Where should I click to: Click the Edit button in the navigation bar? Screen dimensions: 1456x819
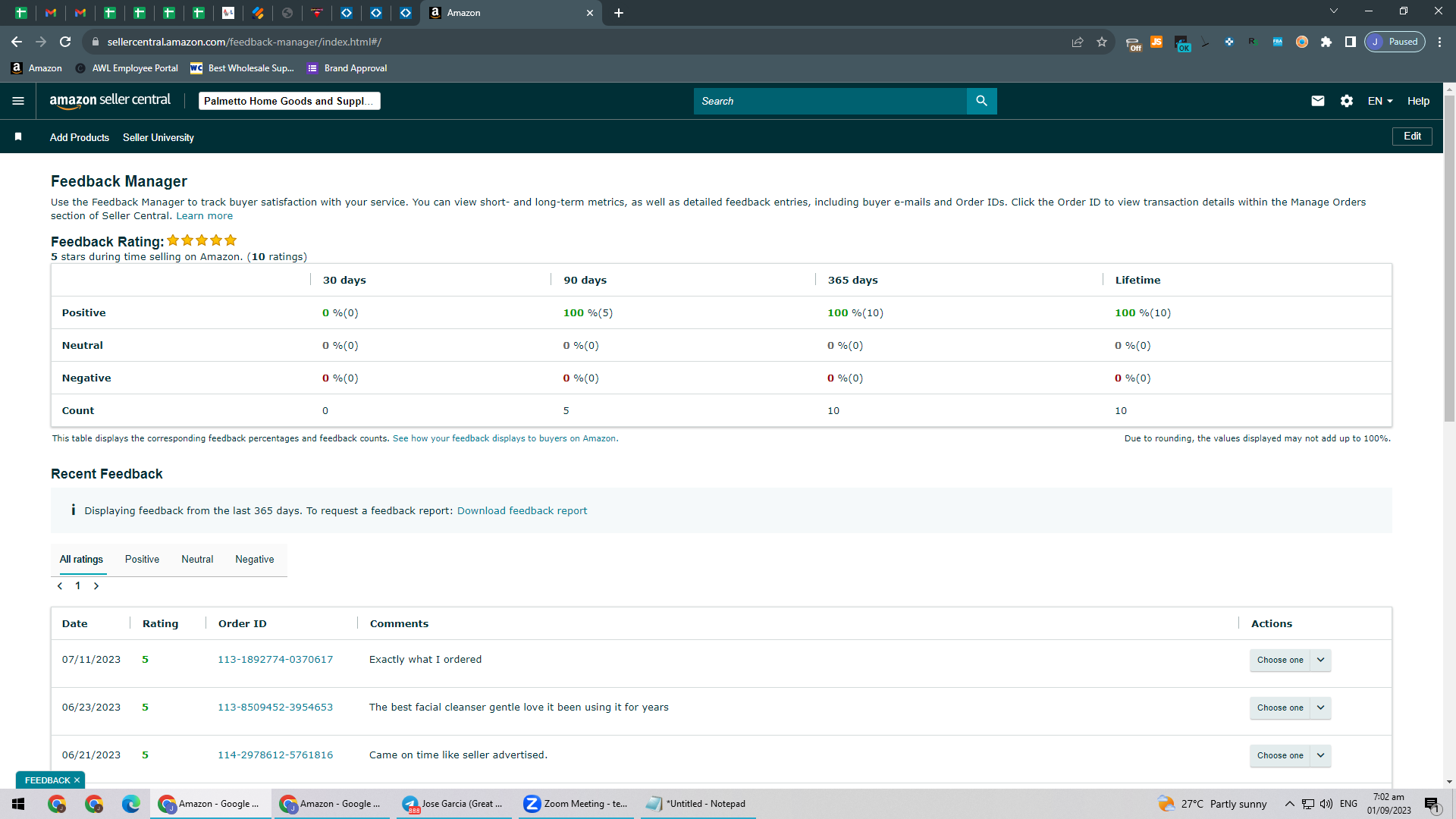[1412, 136]
